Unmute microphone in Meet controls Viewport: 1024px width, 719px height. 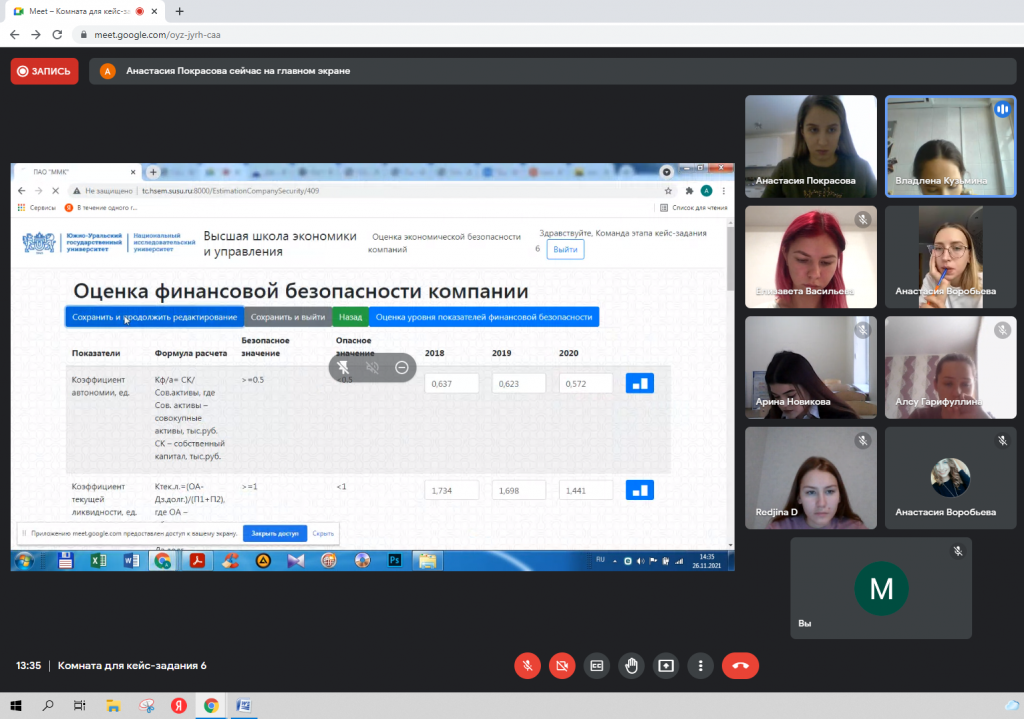[x=527, y=665]
